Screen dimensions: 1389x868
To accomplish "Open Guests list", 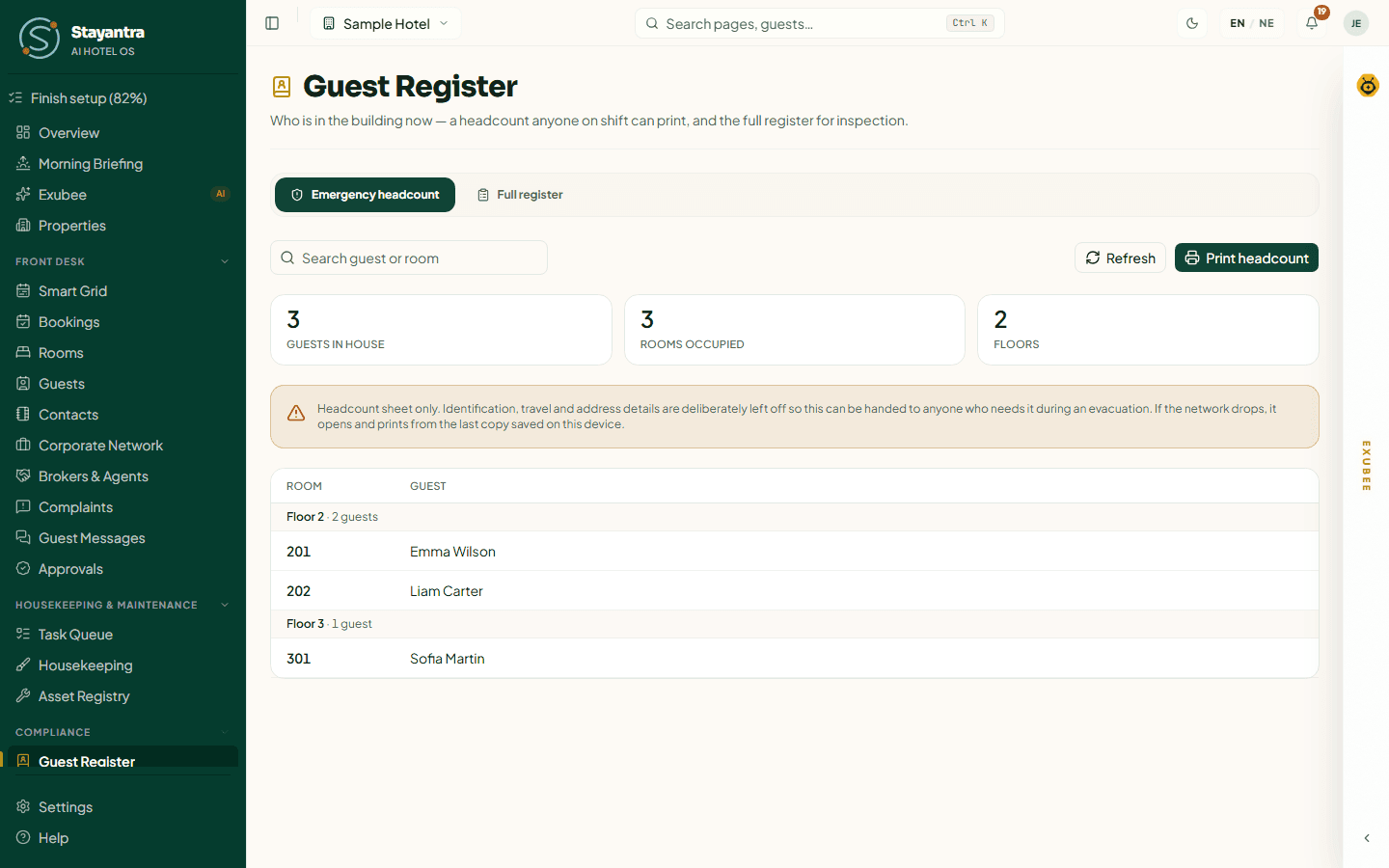I will point(123,384).
